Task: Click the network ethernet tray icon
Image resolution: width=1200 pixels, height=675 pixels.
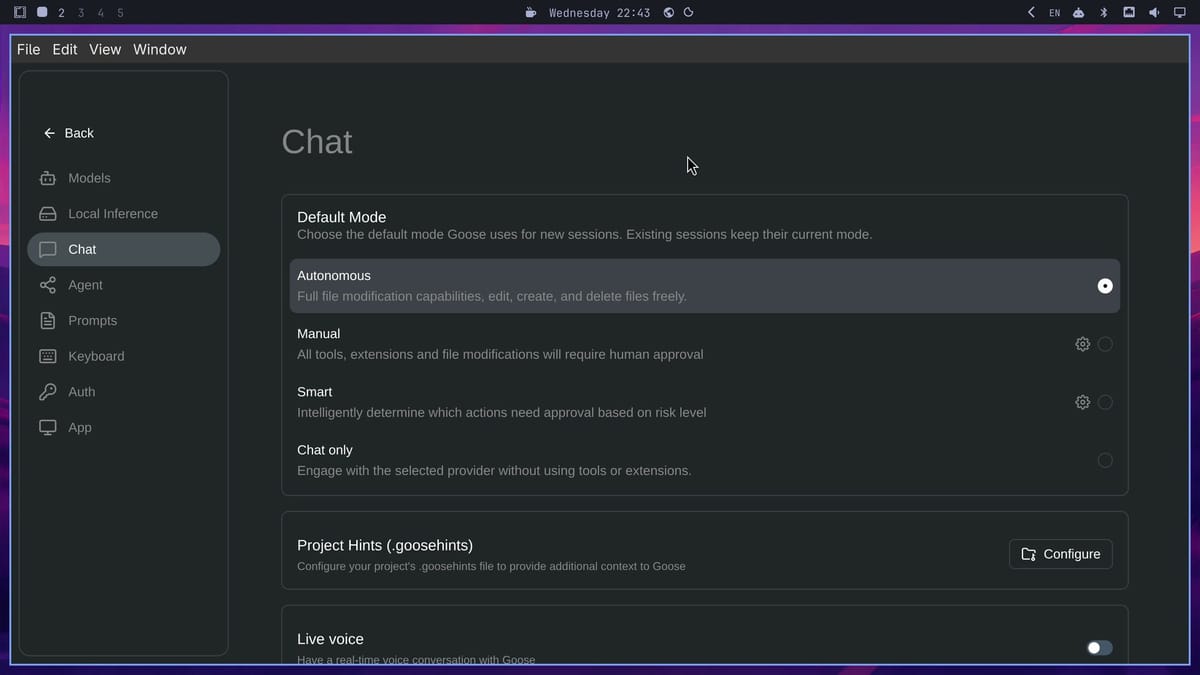Action: [1129, 13]
